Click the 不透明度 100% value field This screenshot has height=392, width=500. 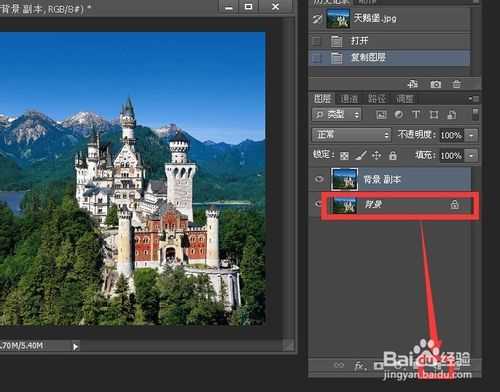point(451,135)
